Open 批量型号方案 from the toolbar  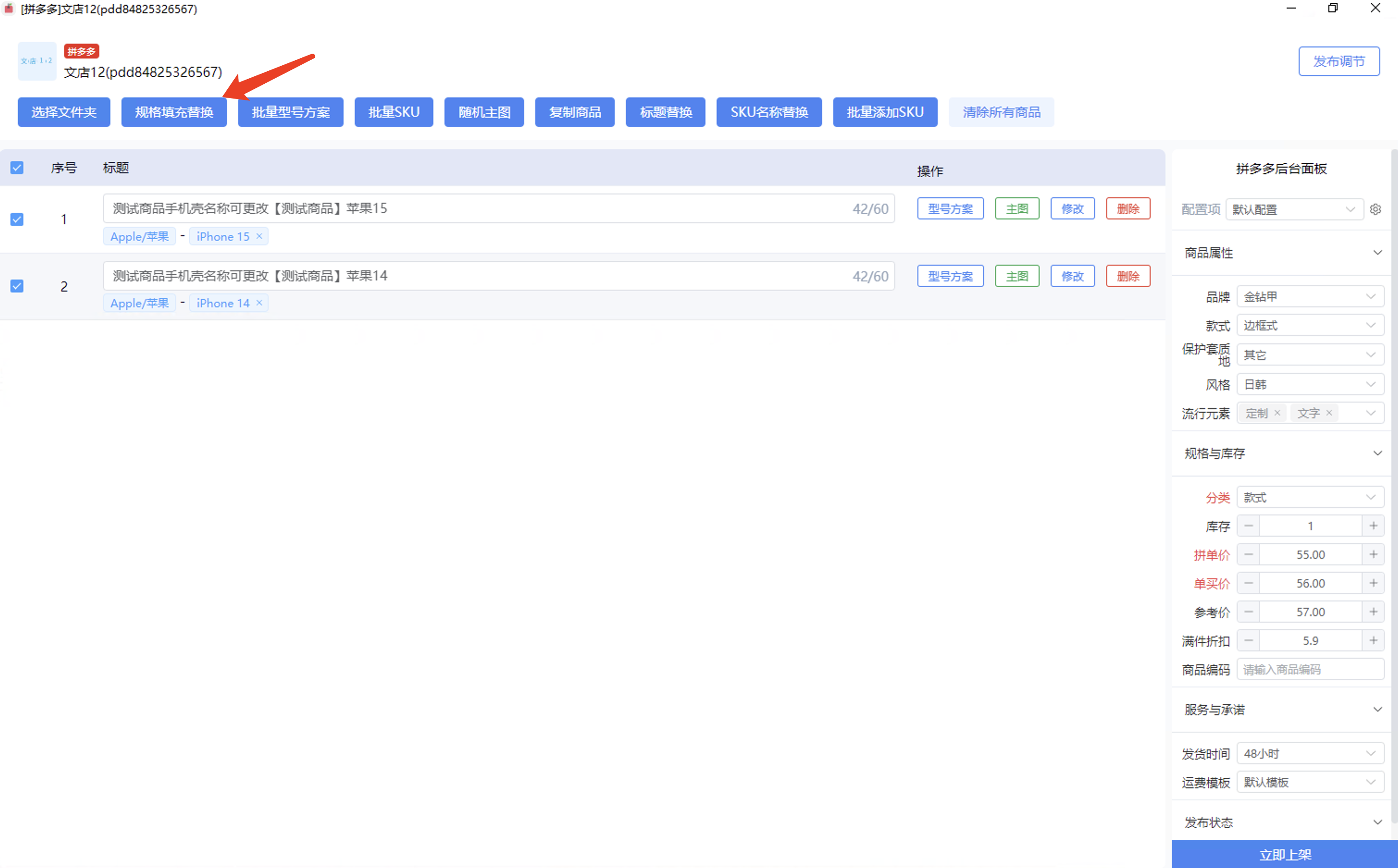291,112
